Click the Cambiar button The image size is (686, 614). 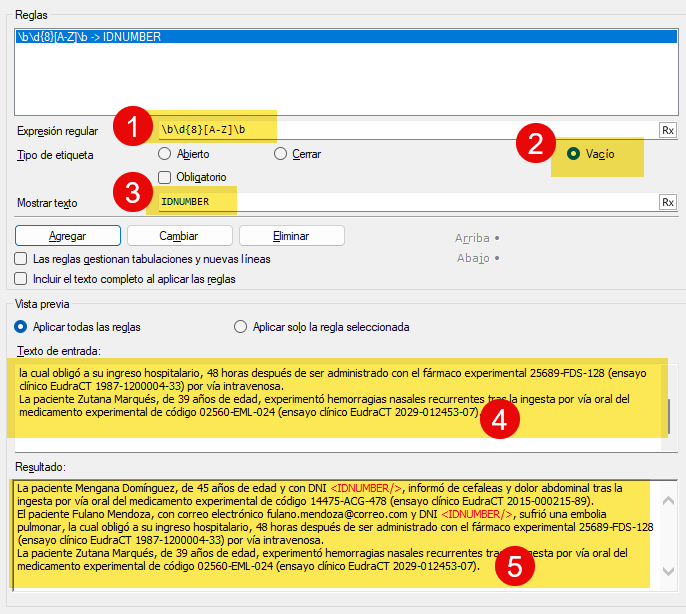[179, 236]
